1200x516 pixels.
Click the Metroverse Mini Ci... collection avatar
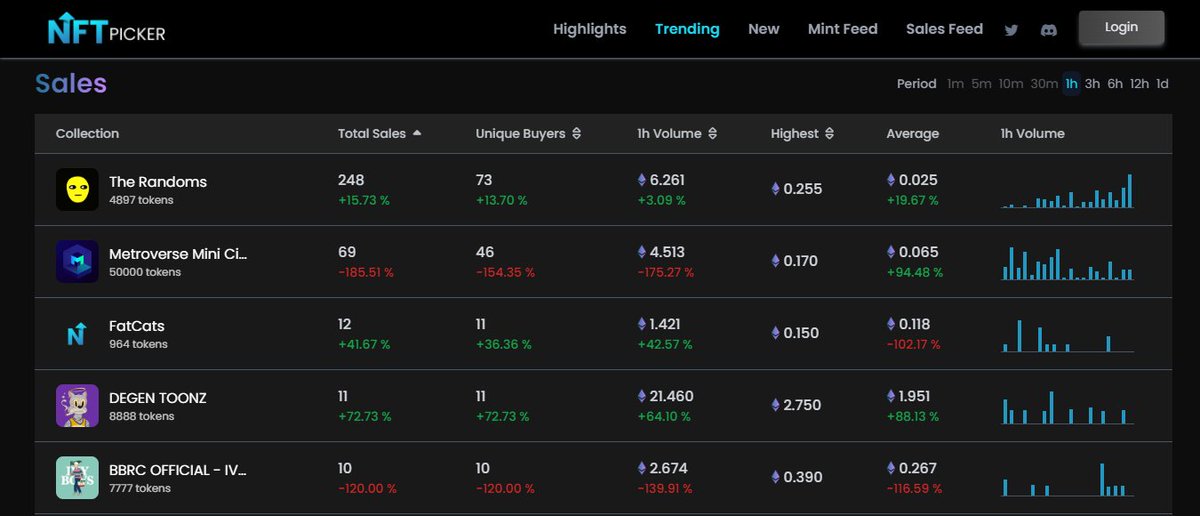[77, 261]
